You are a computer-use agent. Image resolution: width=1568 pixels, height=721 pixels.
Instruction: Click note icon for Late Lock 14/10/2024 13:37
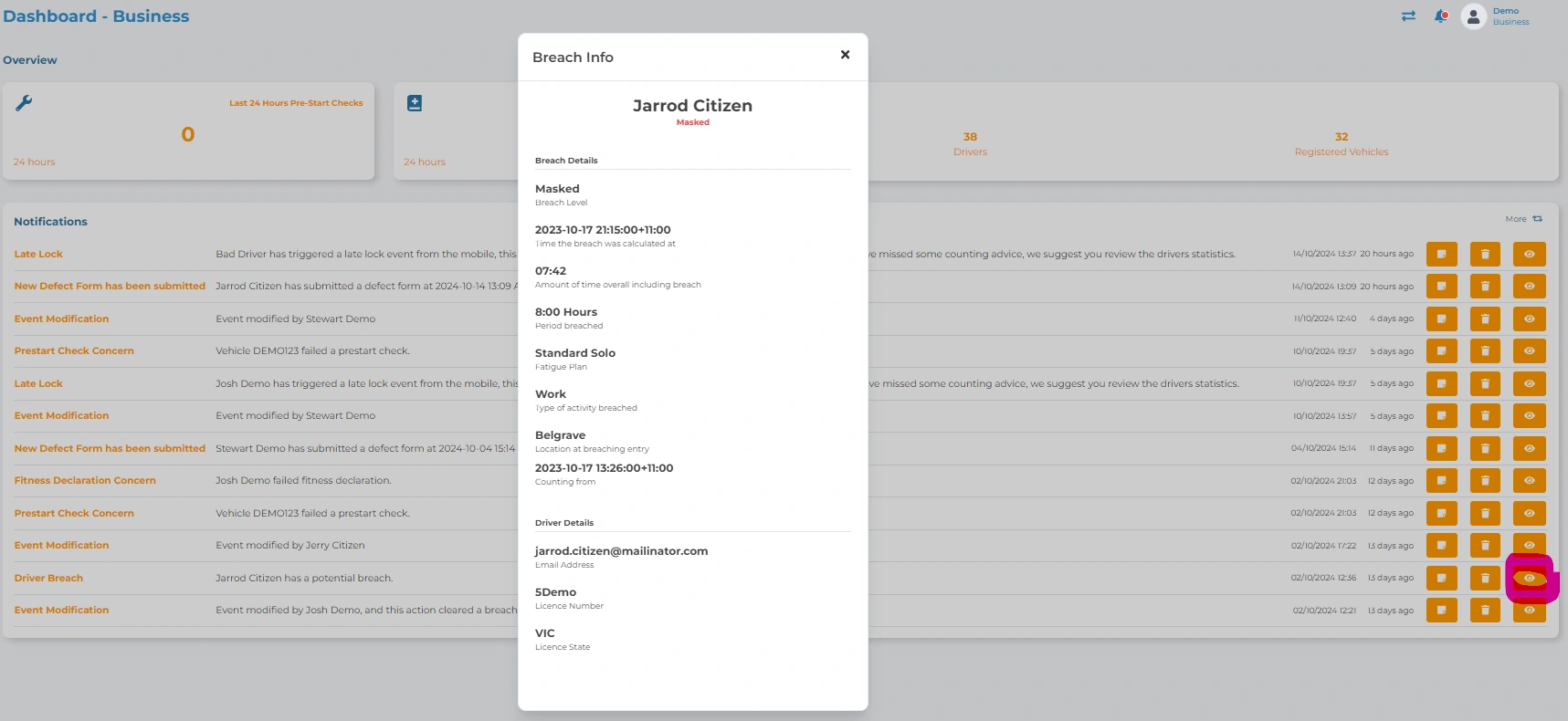[x=1442, y=254]
